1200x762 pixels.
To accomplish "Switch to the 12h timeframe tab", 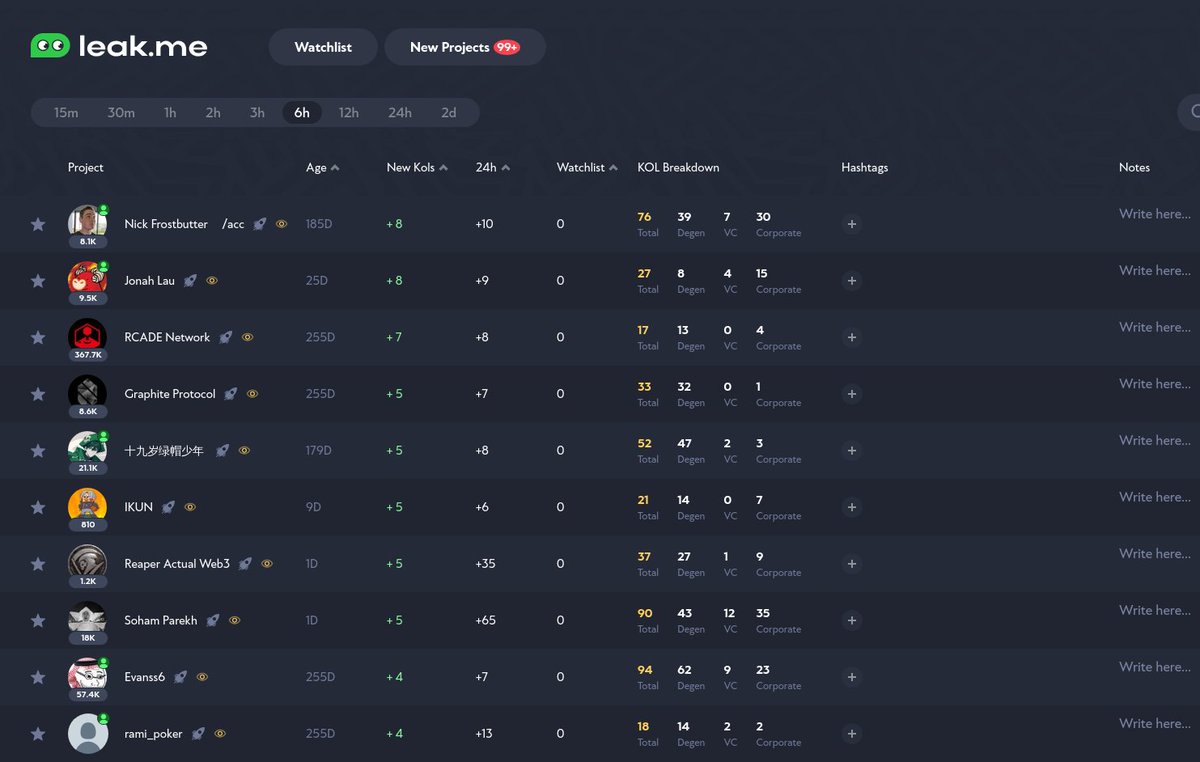I will coord(348,112).
